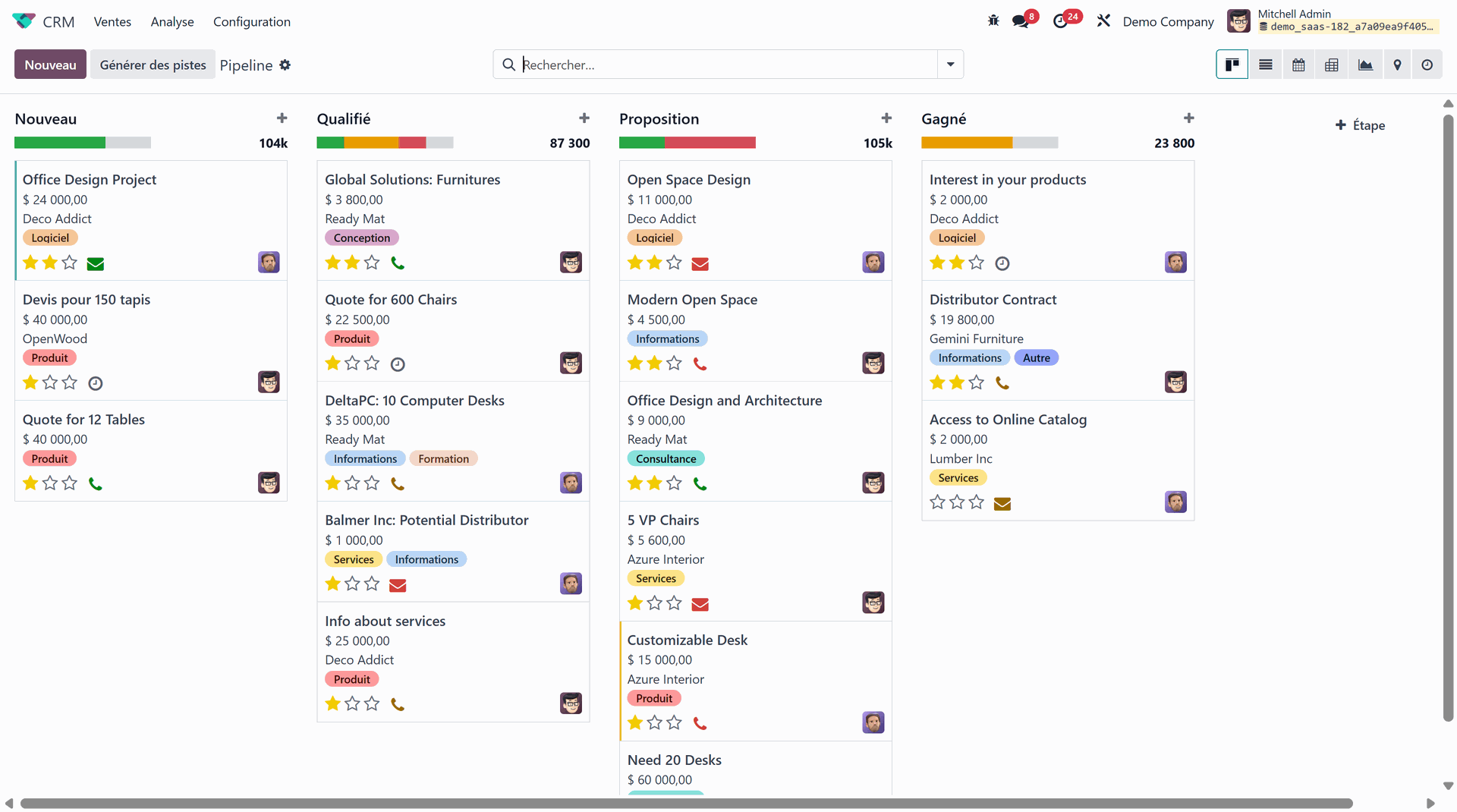Image resolution: width=1457 pixels, height=812 pixels.
Task: Switch to the Kanban view
Action: (x=1232, y=65)
